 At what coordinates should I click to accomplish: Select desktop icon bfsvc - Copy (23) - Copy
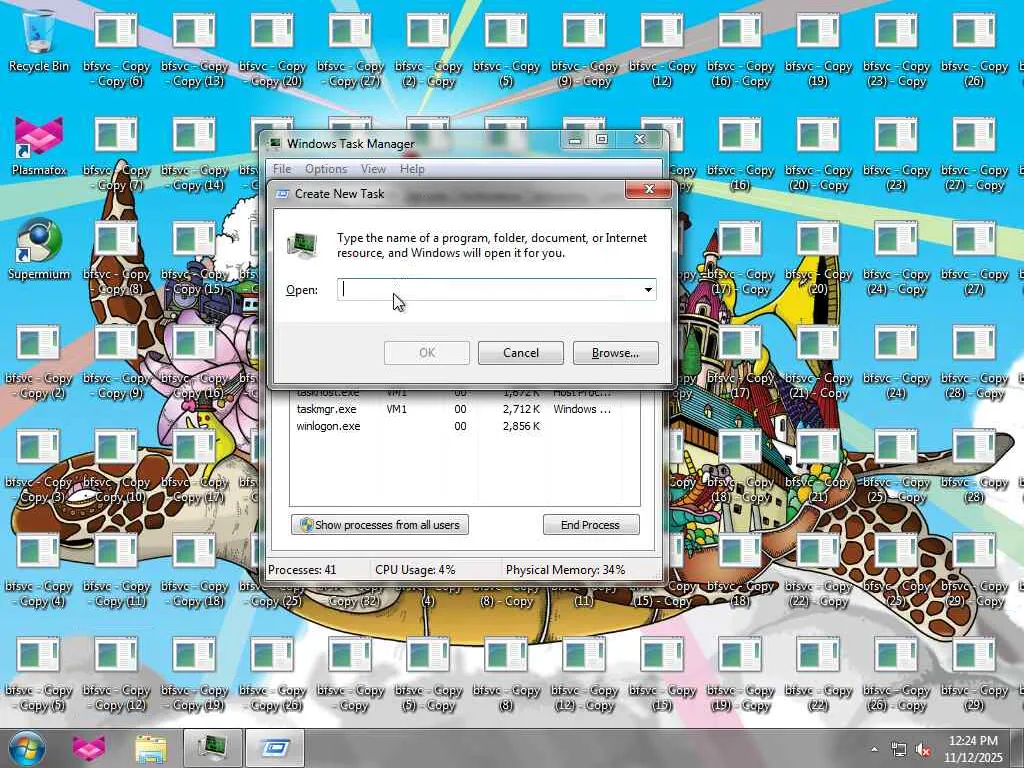[896, 50]
